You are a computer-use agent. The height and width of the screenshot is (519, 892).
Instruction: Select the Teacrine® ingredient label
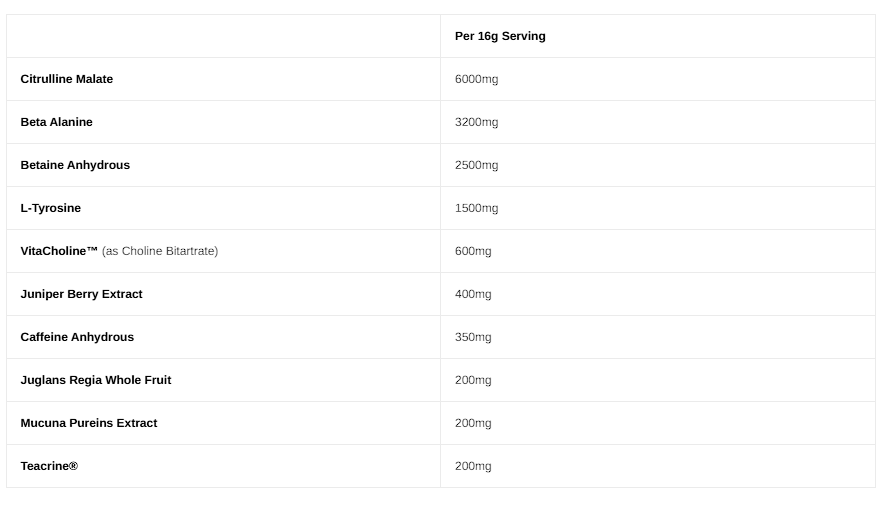(49, 466)
